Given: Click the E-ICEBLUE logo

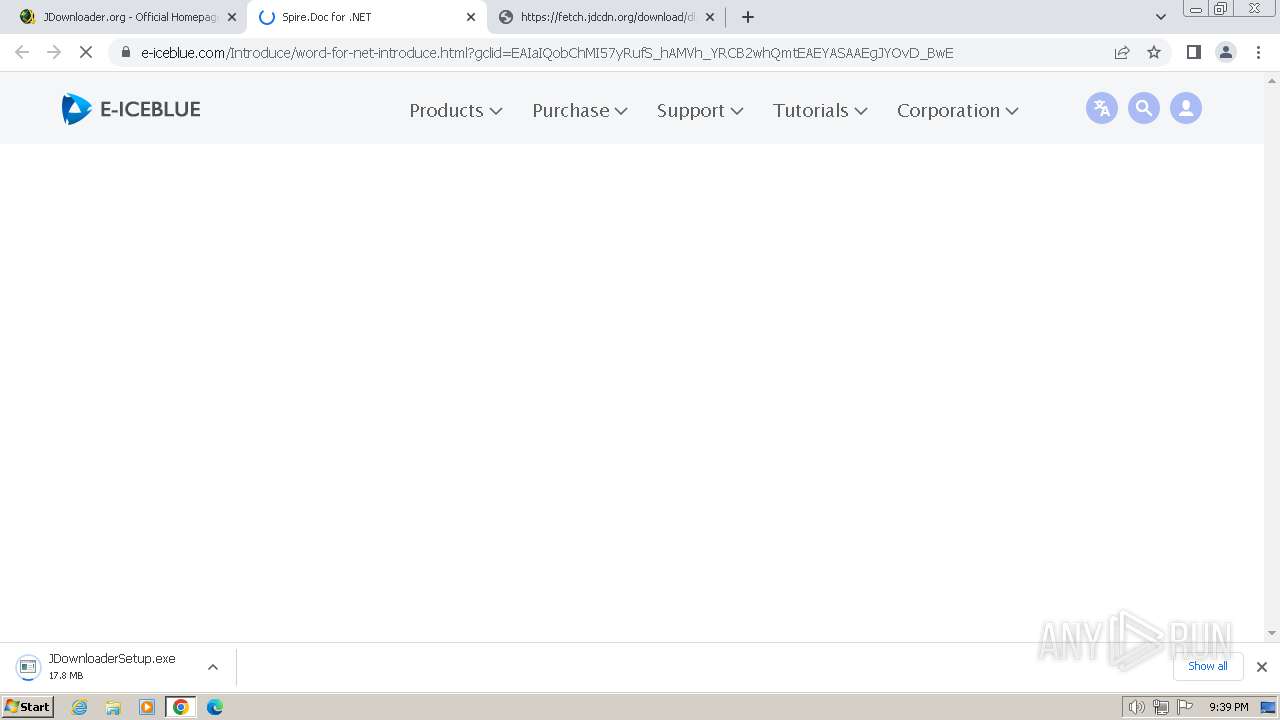Looking at the screenshot, I should pos(131,109).
